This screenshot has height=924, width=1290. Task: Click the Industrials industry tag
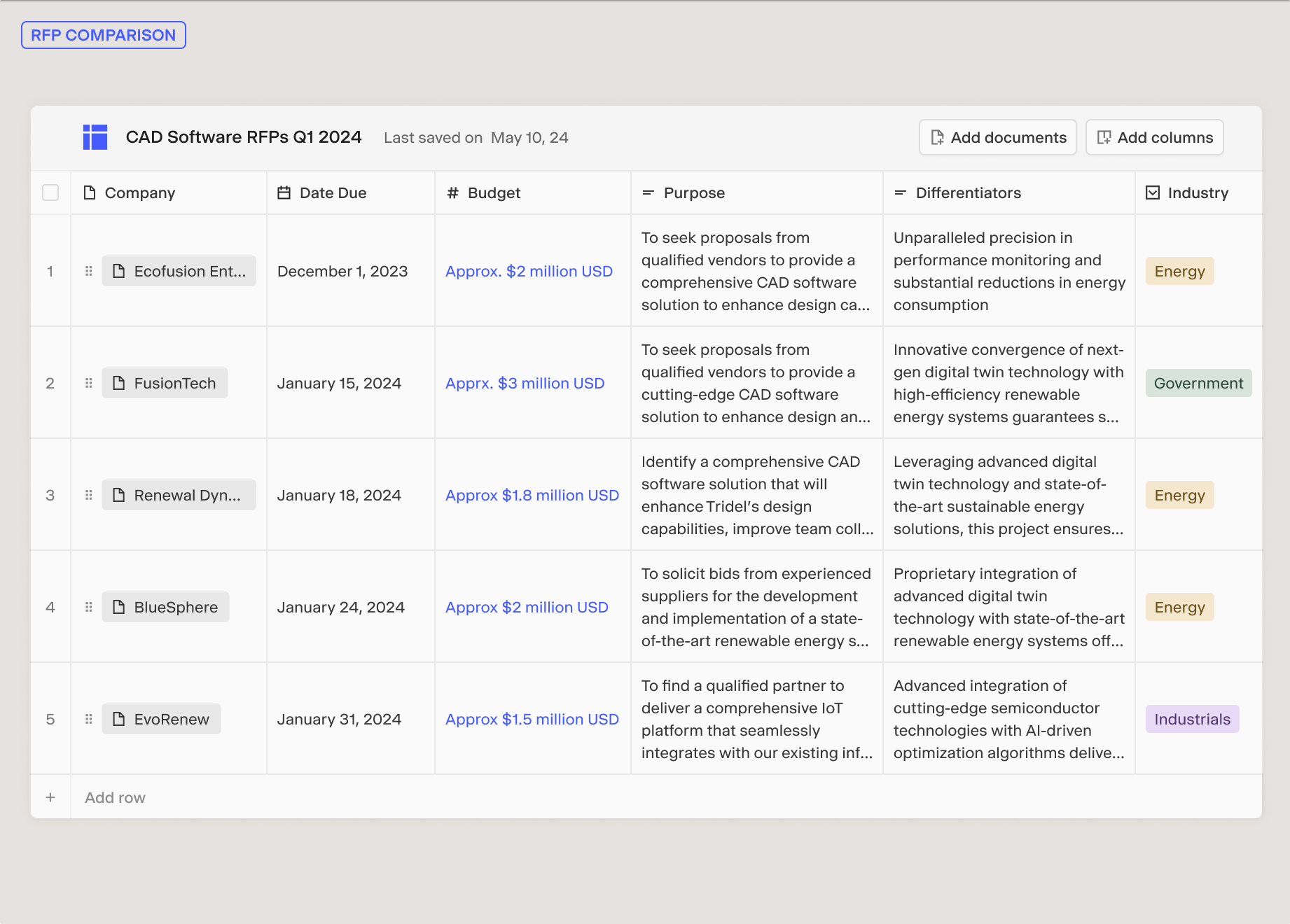(1193, 719)
